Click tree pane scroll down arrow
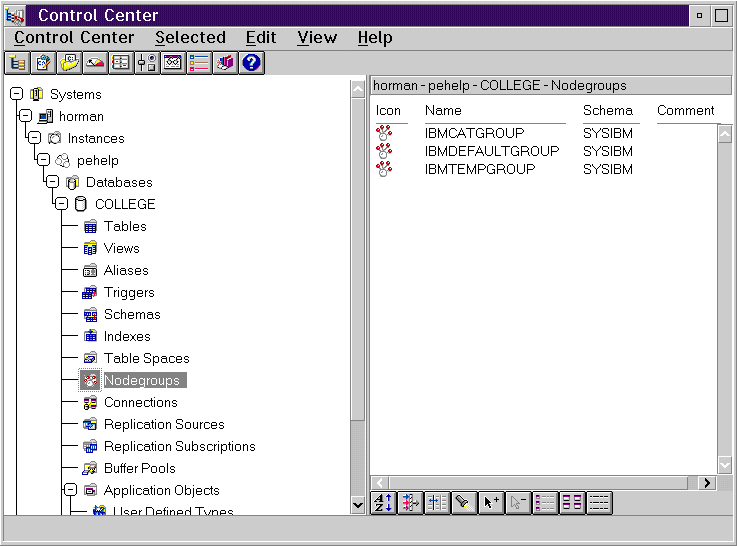 [358, 505]
